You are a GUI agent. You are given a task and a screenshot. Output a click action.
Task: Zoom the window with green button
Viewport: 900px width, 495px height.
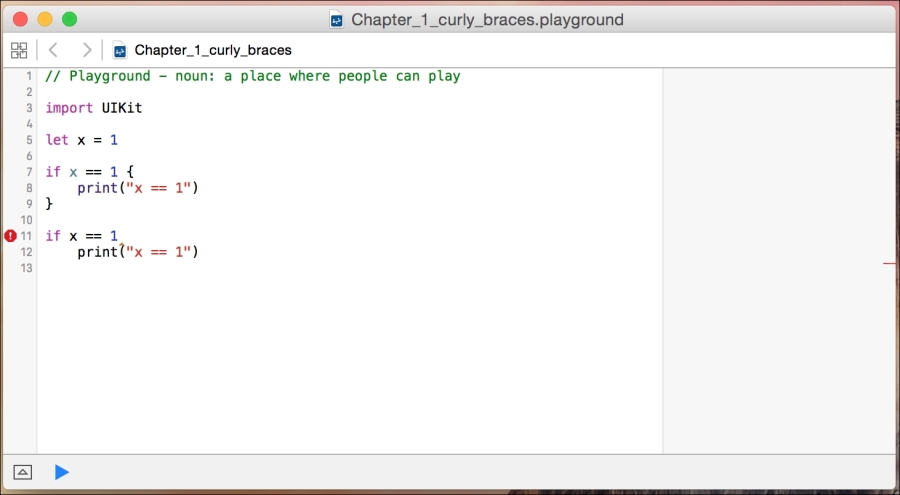point(69,20)
